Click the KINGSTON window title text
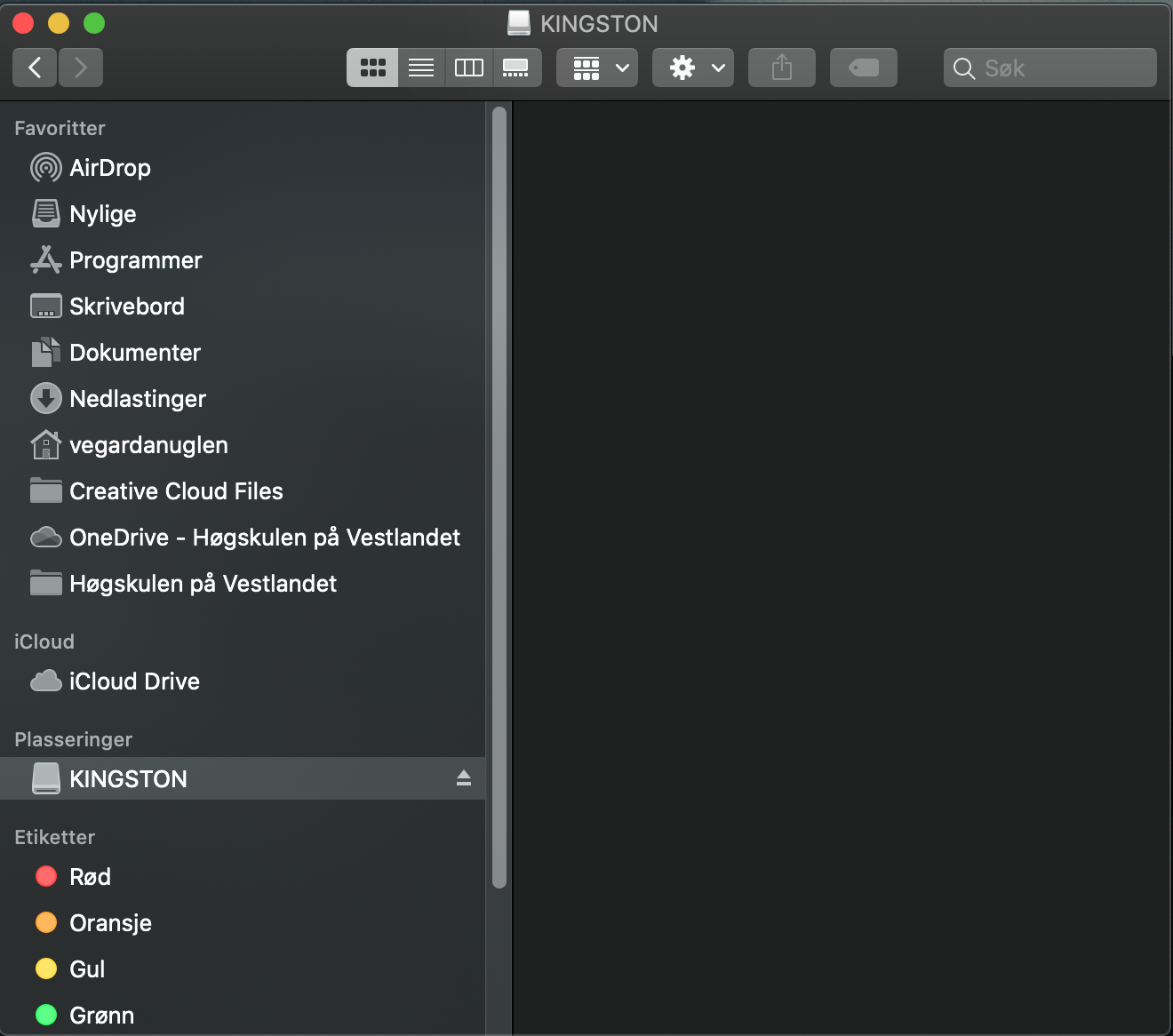 pyautogui.click(x=599, y=24)
